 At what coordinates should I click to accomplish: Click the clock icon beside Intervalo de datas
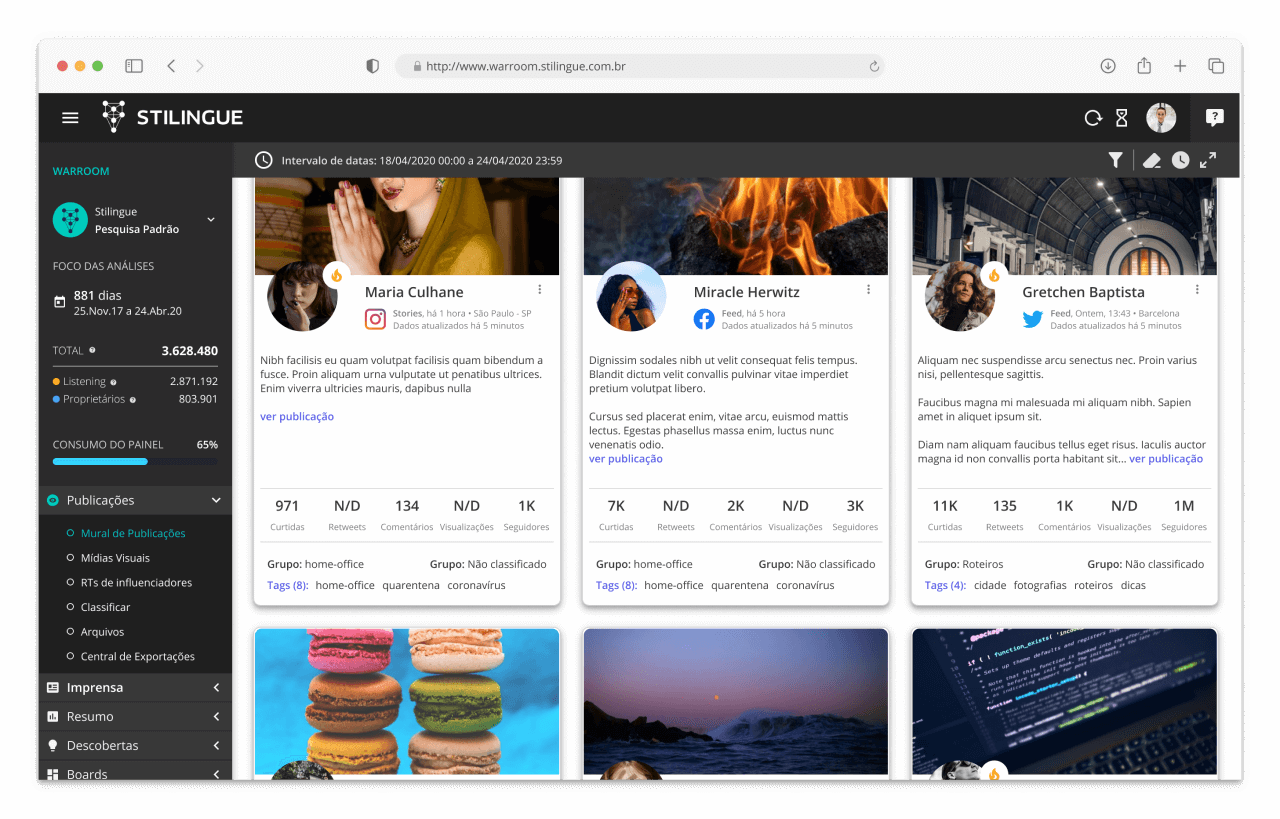(x=263, y=160)
